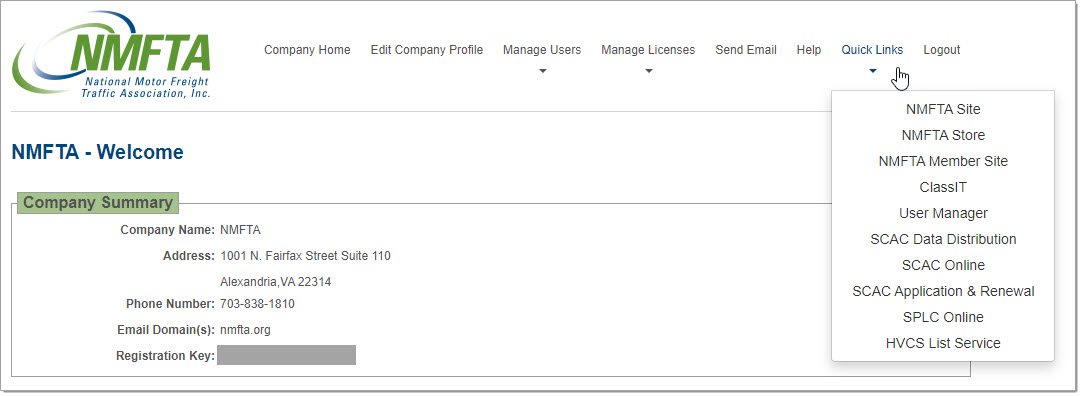This screenshot has width=1081, height=396.
Task: Open ClassIT from Quick Links
Action: (x=943, y=187)
